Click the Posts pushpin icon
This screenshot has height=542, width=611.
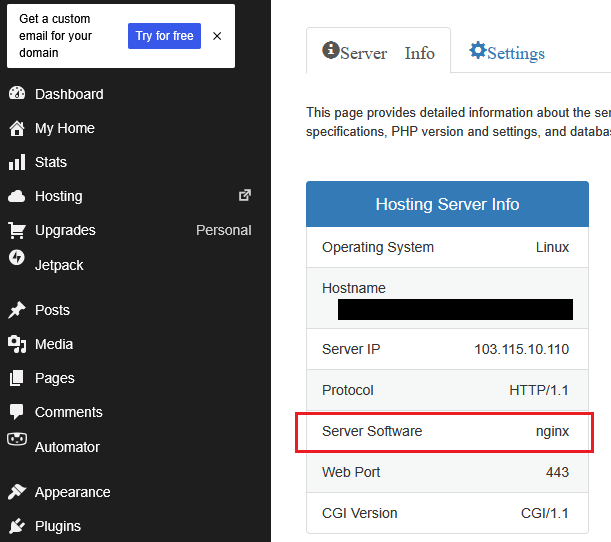[17, 310]
